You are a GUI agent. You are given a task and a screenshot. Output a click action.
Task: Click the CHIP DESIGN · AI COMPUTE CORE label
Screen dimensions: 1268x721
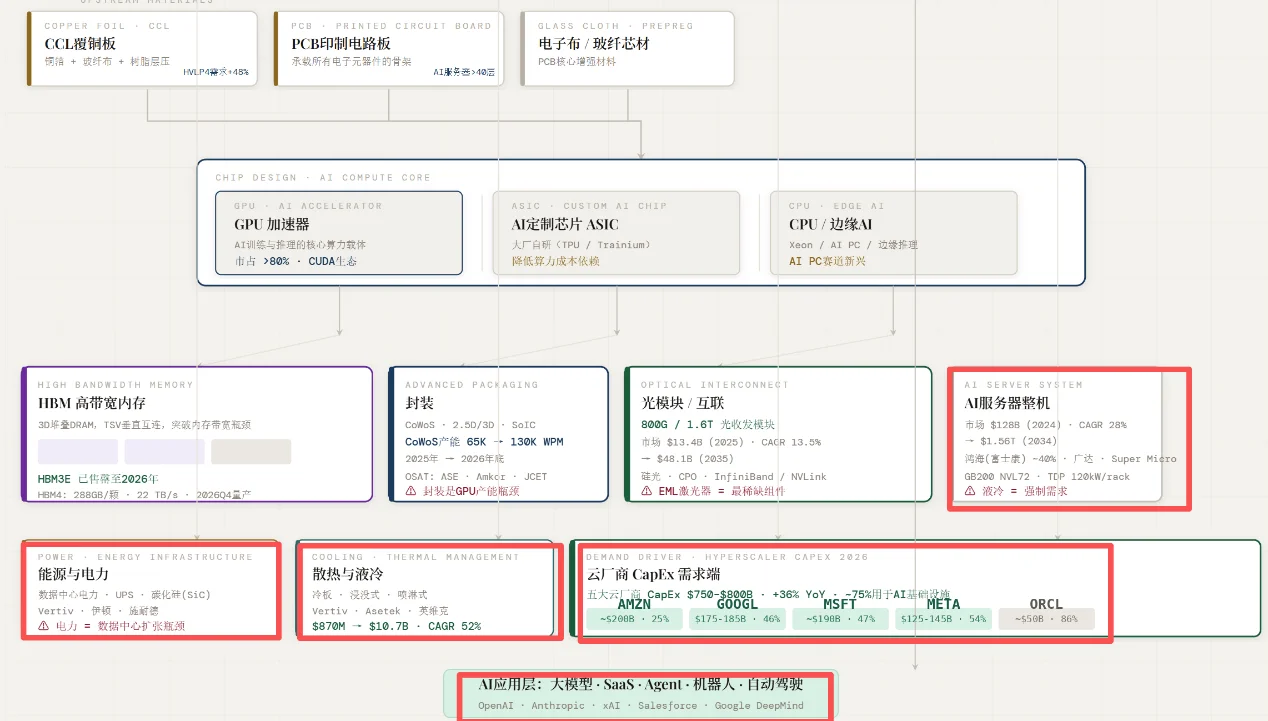point(323,178)
